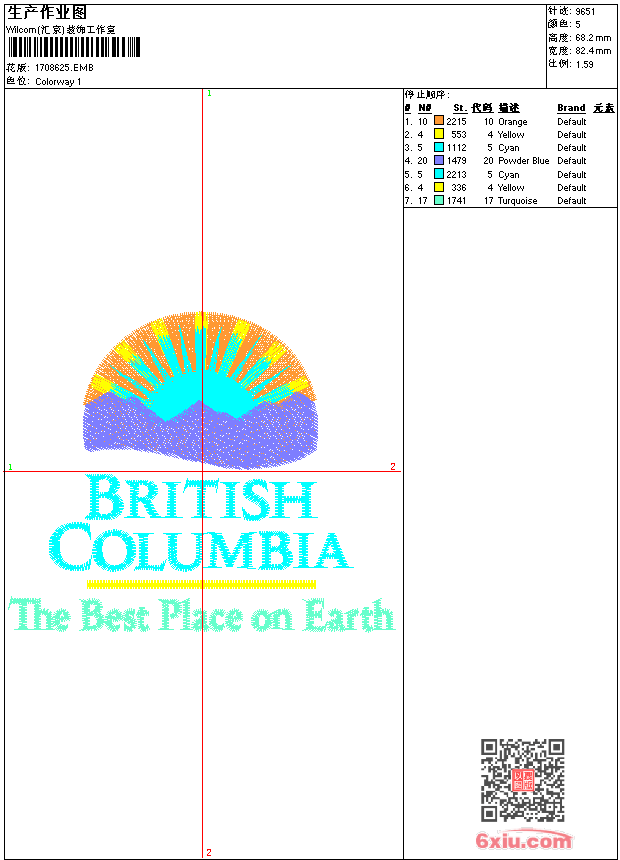Select the Yellow swatch beside stitch count 553
Screen dimensions: 620x860
click(x=439, y=134)
